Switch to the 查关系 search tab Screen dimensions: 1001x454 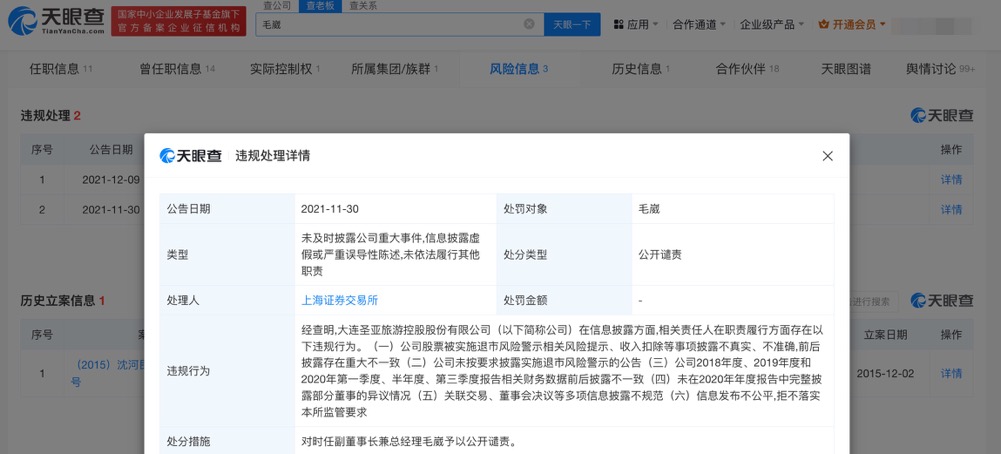click(363, 6)
